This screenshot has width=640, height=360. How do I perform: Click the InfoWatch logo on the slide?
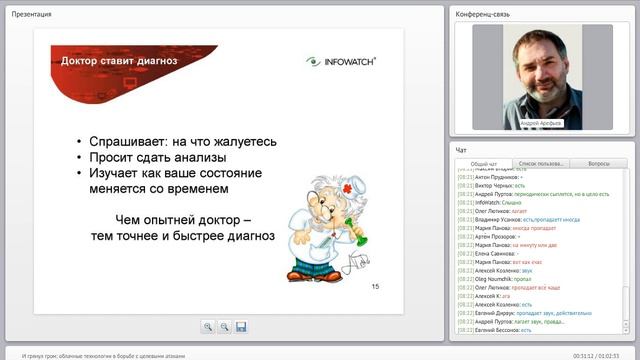click(x=341, y=62)
